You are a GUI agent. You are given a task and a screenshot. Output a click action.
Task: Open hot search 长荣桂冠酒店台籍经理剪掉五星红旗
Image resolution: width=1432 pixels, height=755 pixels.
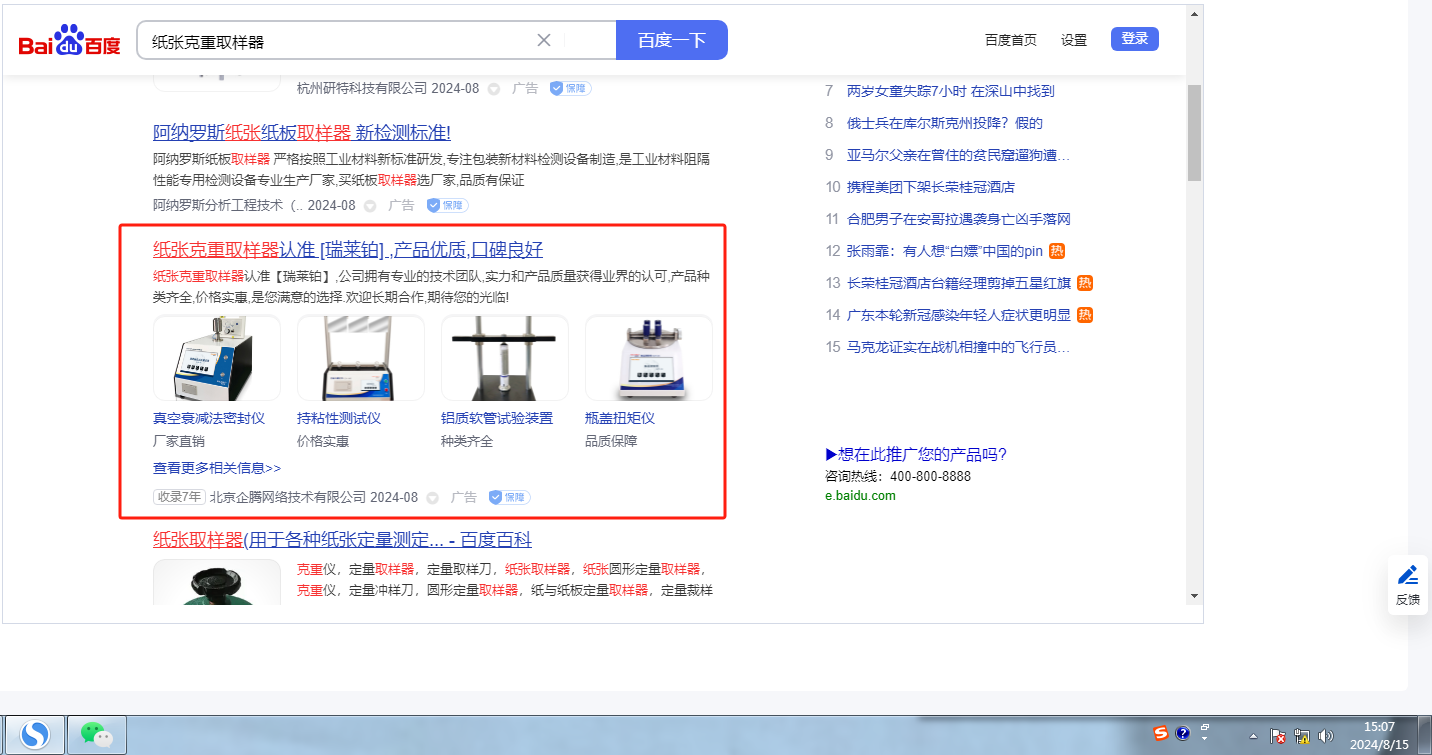click(x=959, y=283)
